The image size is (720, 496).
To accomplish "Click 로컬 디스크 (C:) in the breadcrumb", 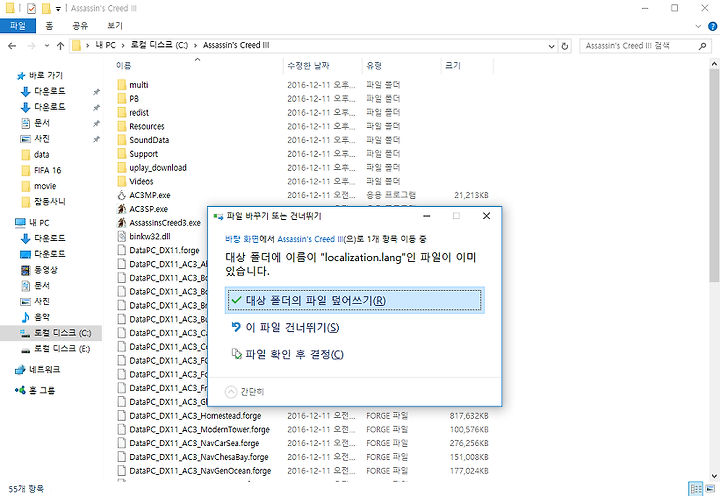I will pyautogui.click(x=159, y=45).
